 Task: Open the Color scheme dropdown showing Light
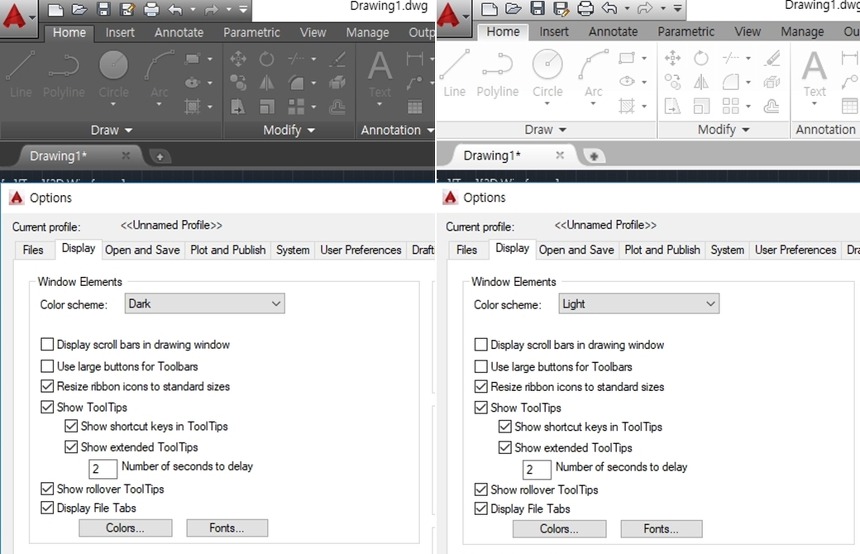(x=639, y=303)
